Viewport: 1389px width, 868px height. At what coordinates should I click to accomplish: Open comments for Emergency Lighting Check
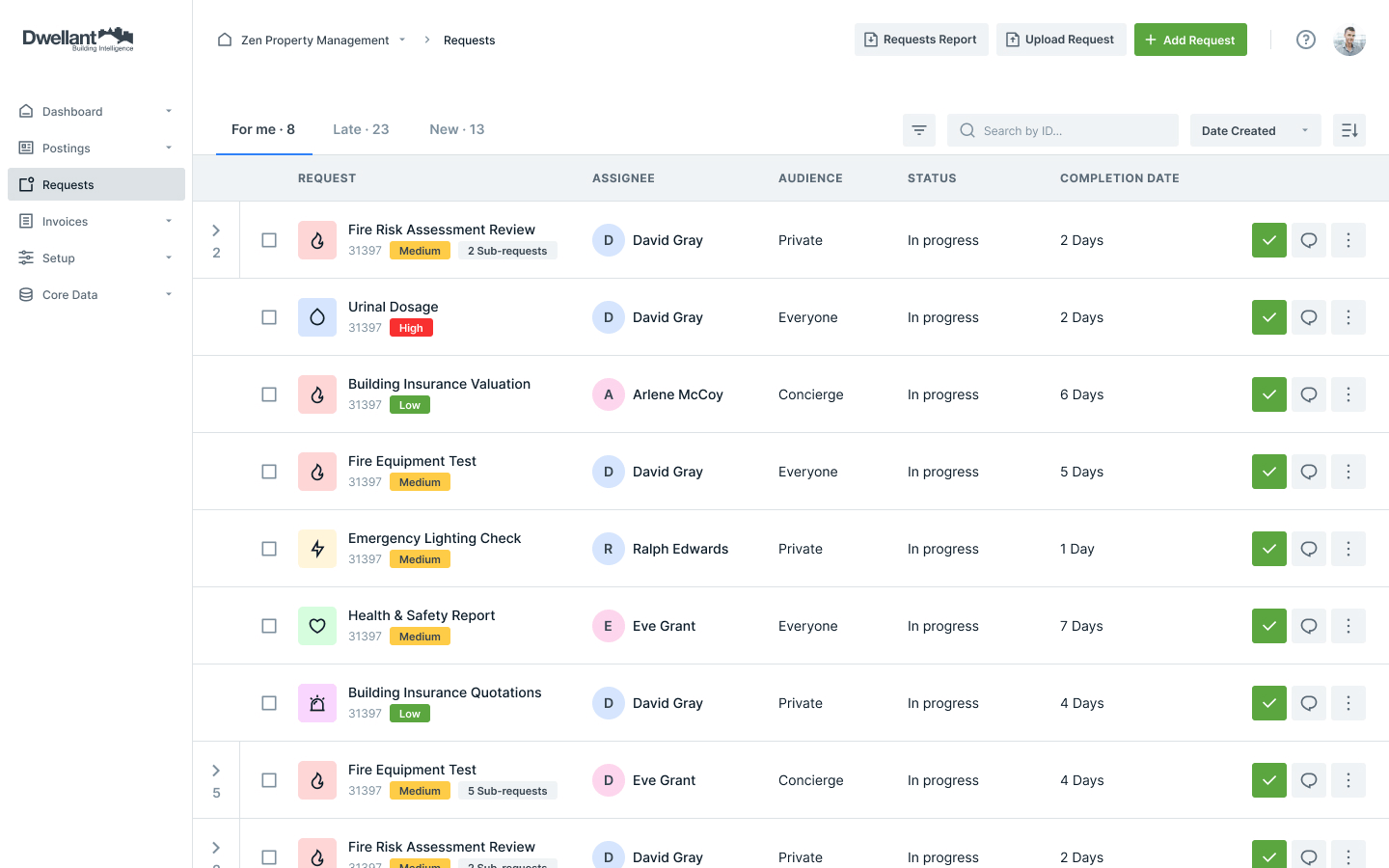pyautogui.click(x=1309, y=549)
